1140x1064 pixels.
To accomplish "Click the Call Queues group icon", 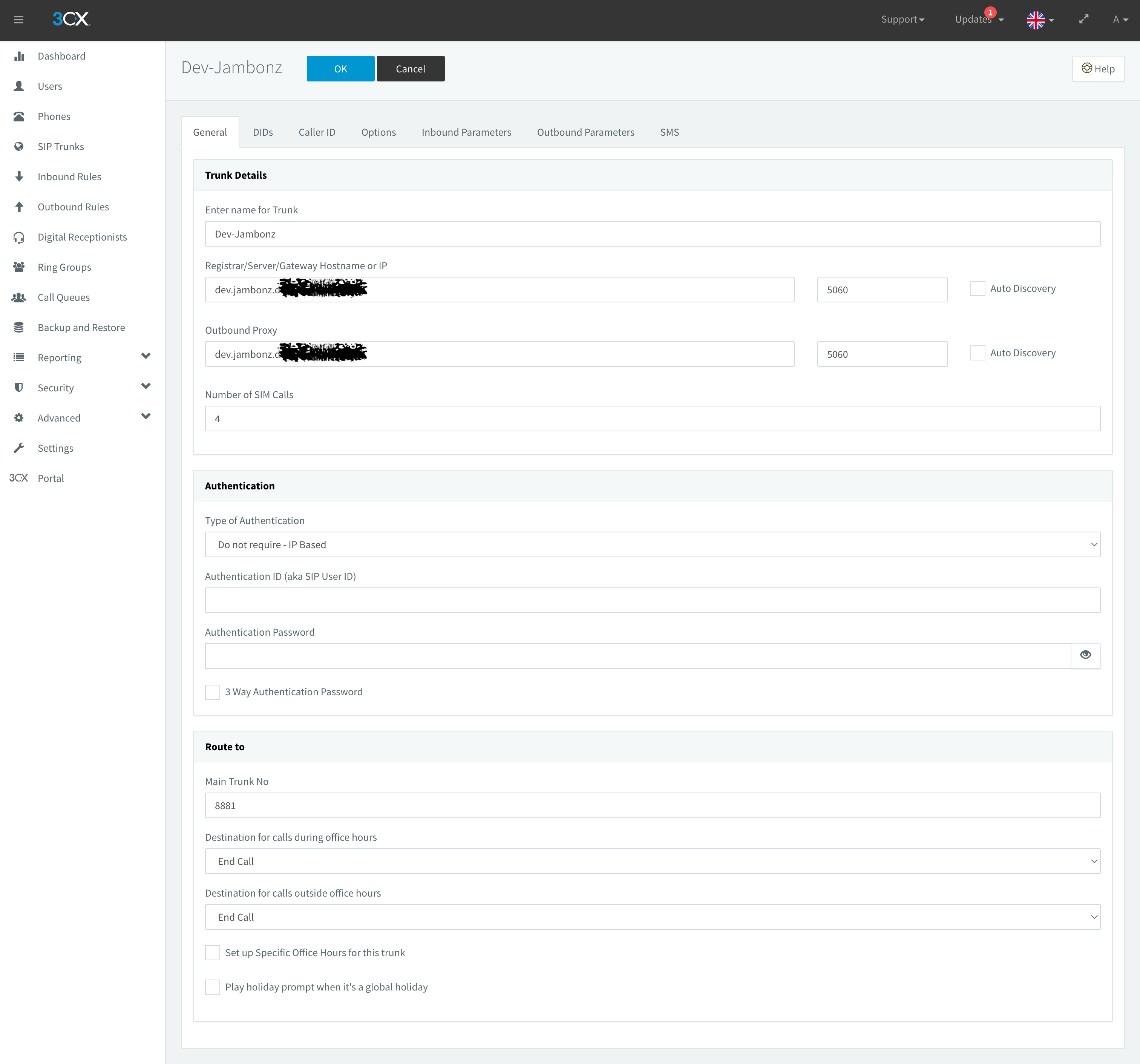I will pyautogui.click(x=19, y=297).
